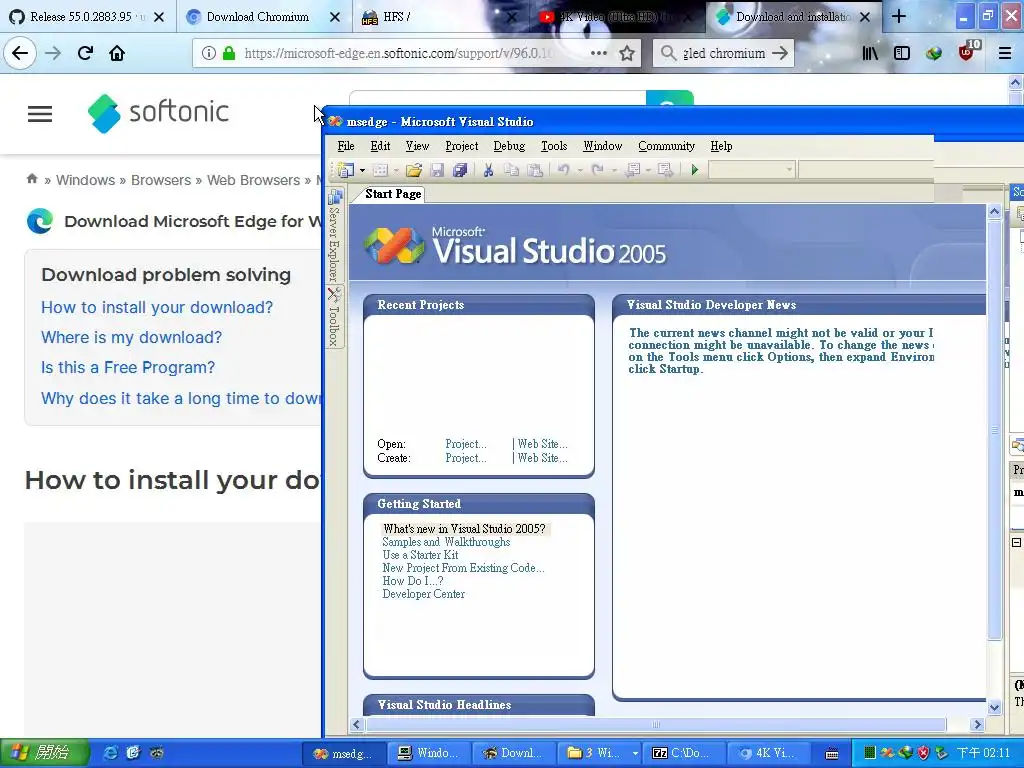Click the Add New Item toolbar icon
The width and height of the screenshot is (1024, 768).
point(380,170)
